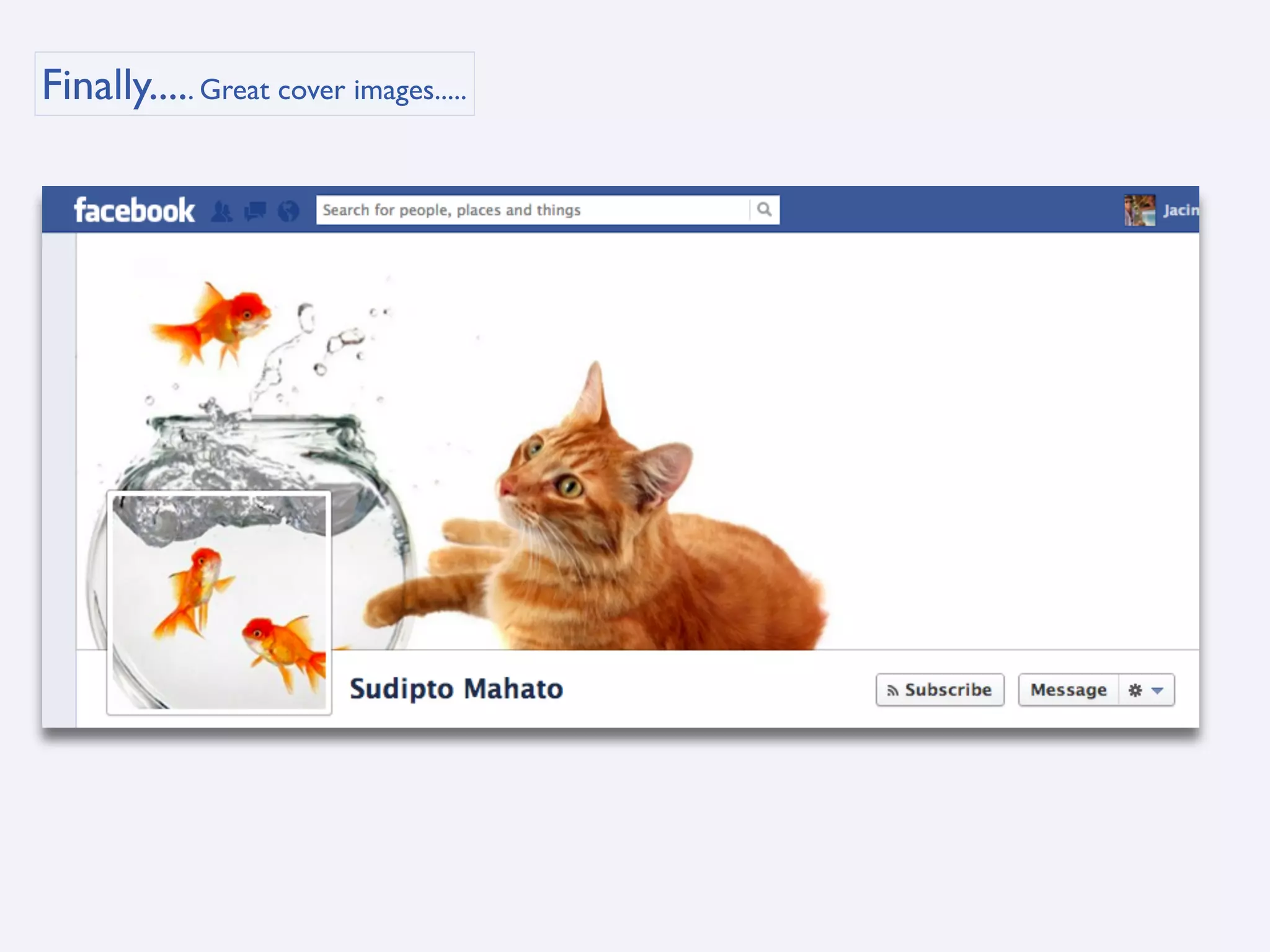Image resolution: width=1270 pixels, height=952 pixels.
Task: Open the 'Jacin' profile link in header
Action: [1181, 211]
